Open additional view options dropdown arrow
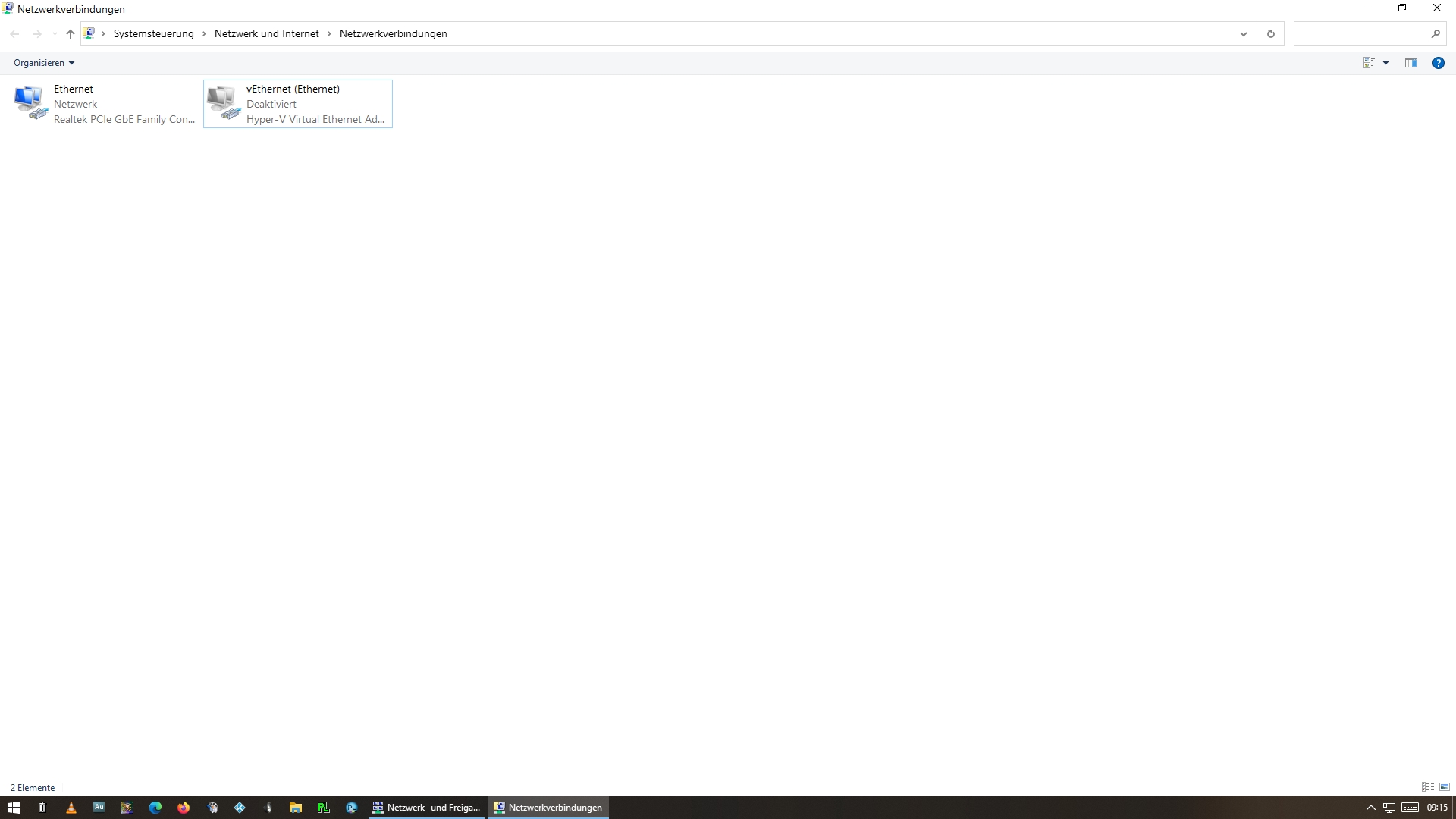This screenshot has width=1456, height=819. click(1385, 63)
